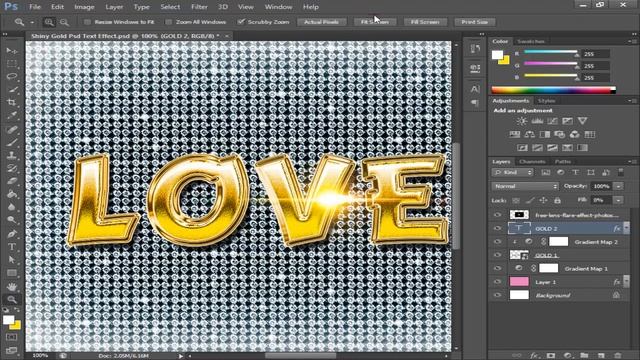Select the Crop tool
The width and height of the screenshot is (640, 360).
[11, 102]
